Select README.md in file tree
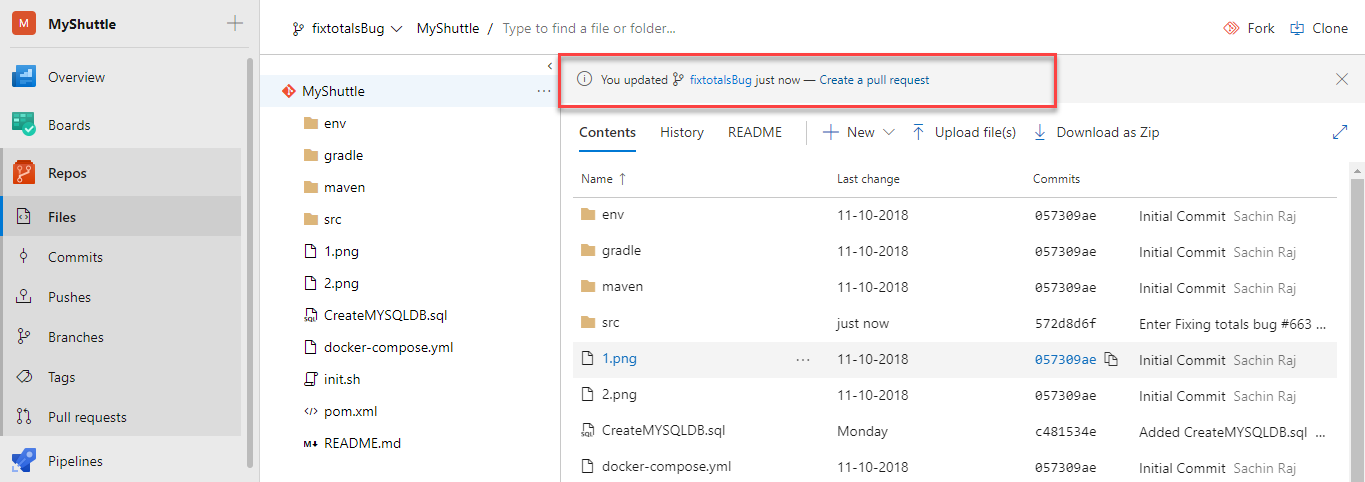 [362, 443]
